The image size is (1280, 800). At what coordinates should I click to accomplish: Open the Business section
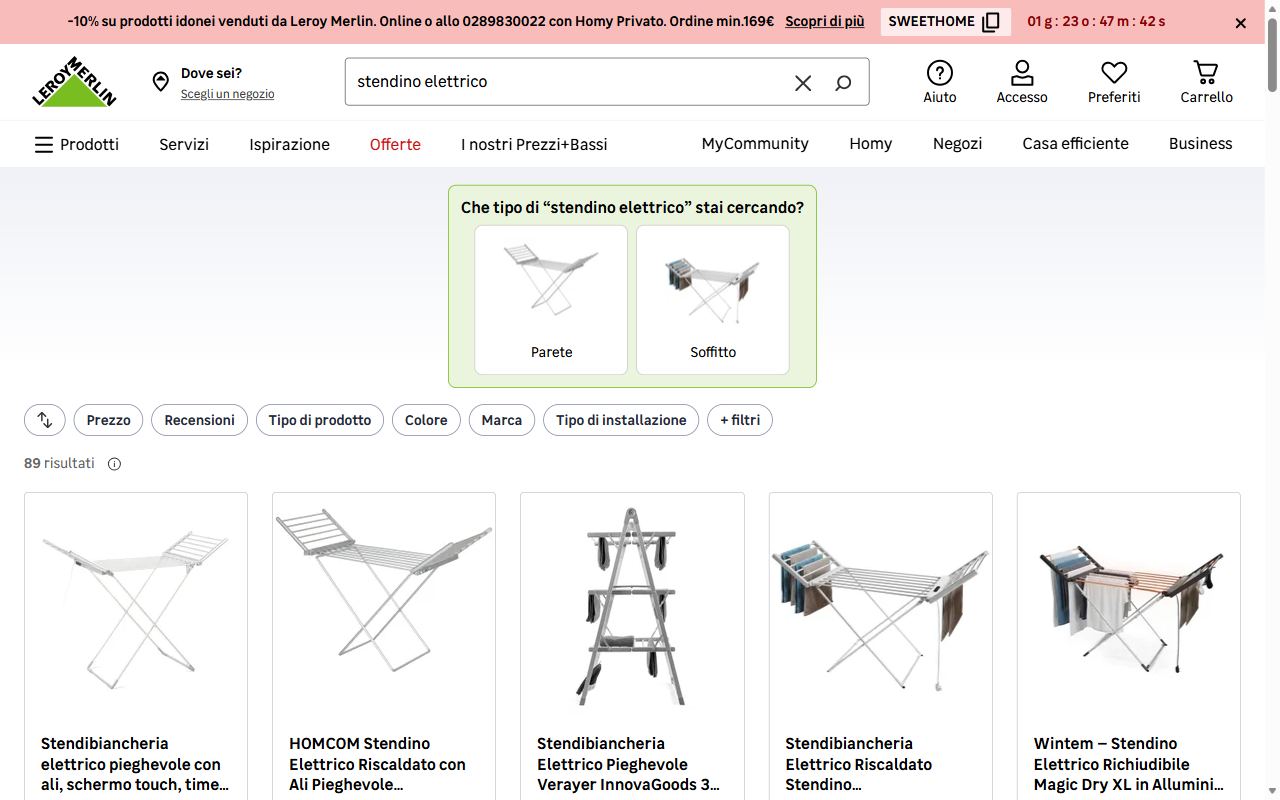(x=1200, y=144)
